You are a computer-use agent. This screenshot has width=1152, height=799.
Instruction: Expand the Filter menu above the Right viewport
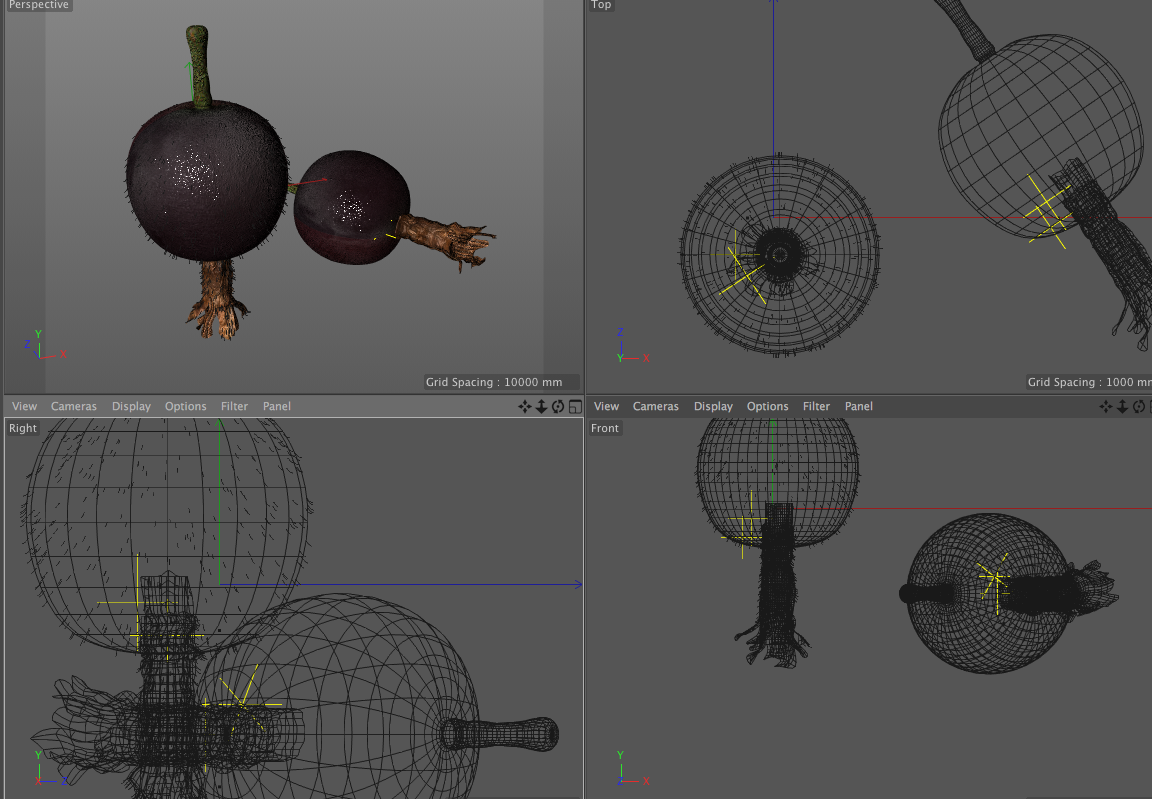coord(234,406)
